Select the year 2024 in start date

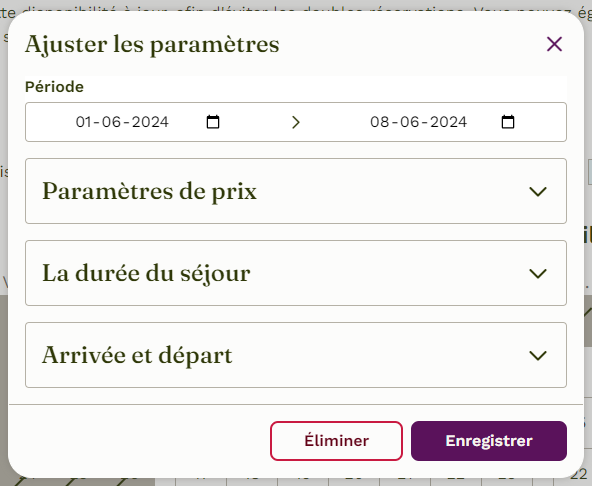[x=150, y=122]
